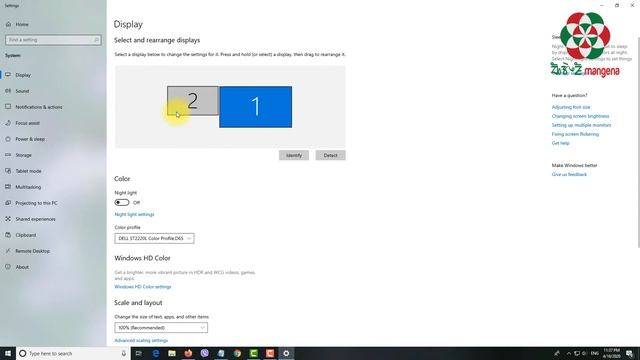Click the Identify button

[x=294, y=156]
